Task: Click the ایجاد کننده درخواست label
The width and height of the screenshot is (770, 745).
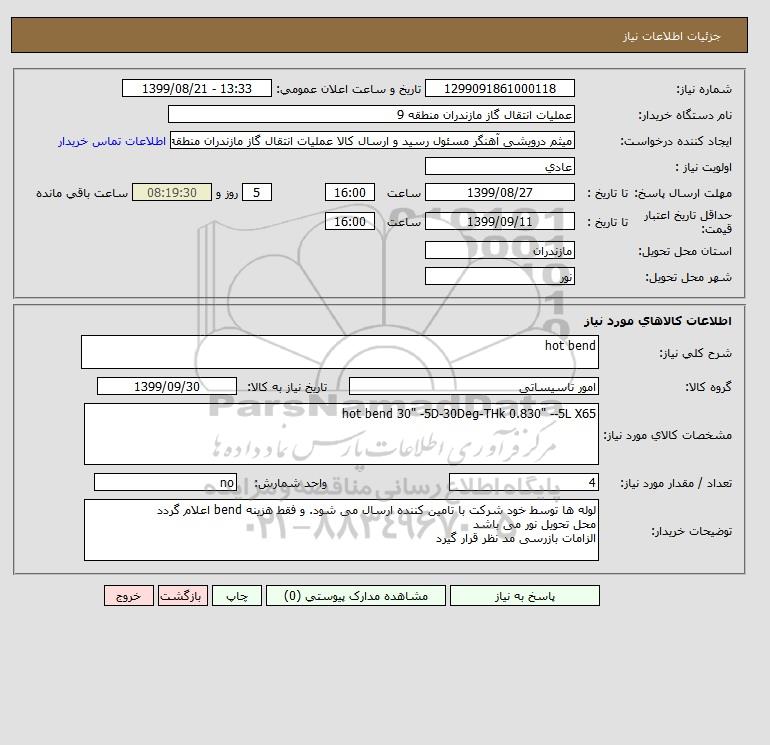Action: [x=676, y=141]
